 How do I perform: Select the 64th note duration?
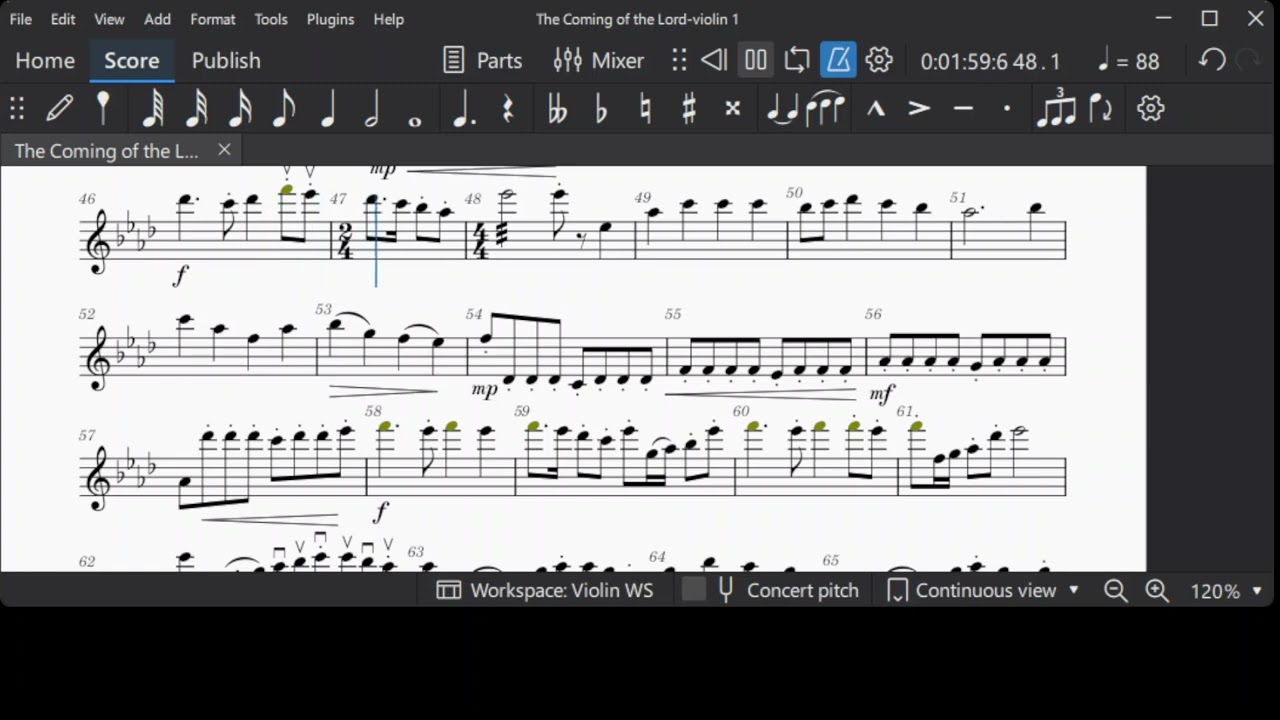tap(152, 108)
